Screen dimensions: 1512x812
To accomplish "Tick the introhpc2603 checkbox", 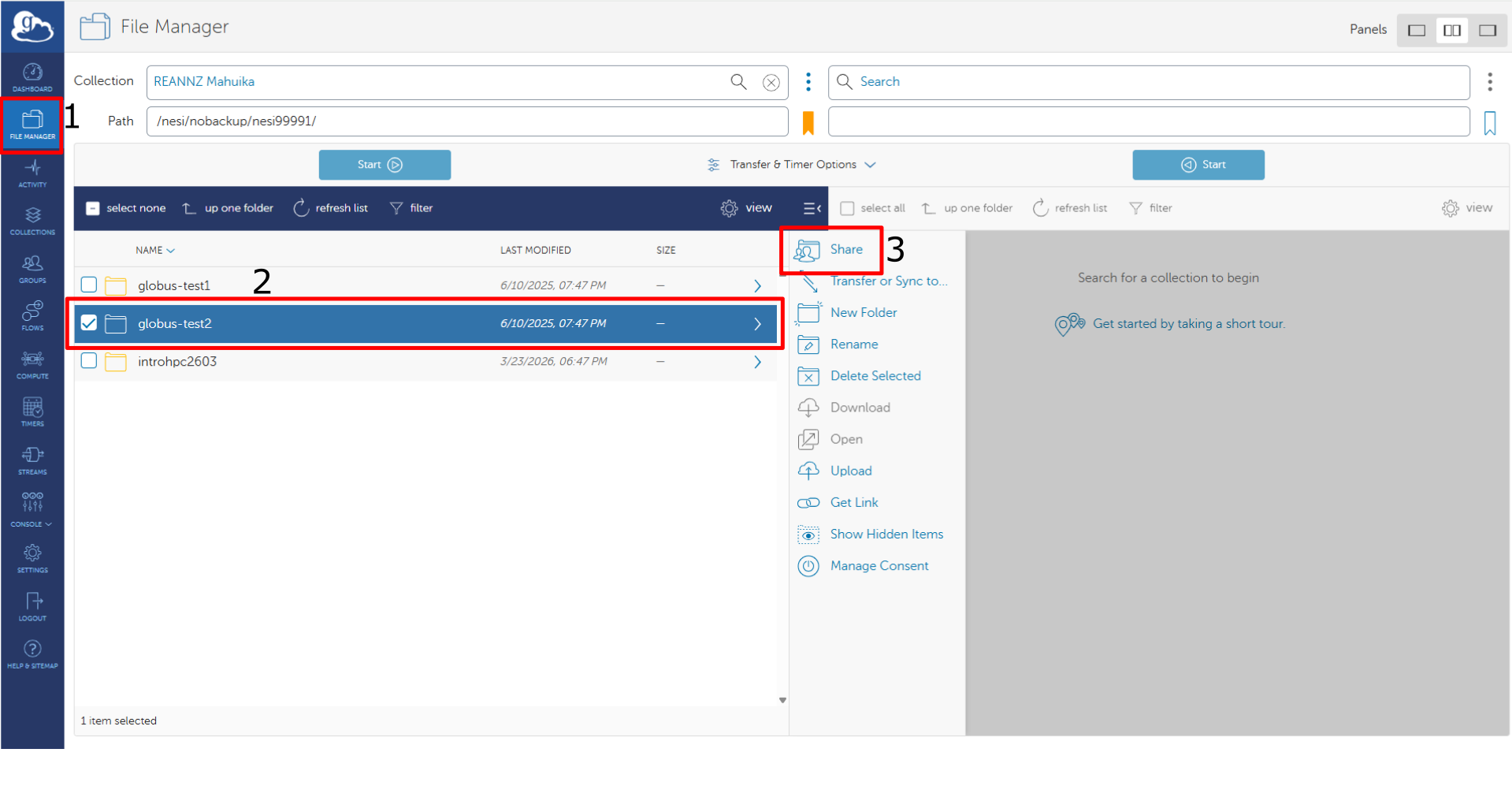I will tap(89, 360).
